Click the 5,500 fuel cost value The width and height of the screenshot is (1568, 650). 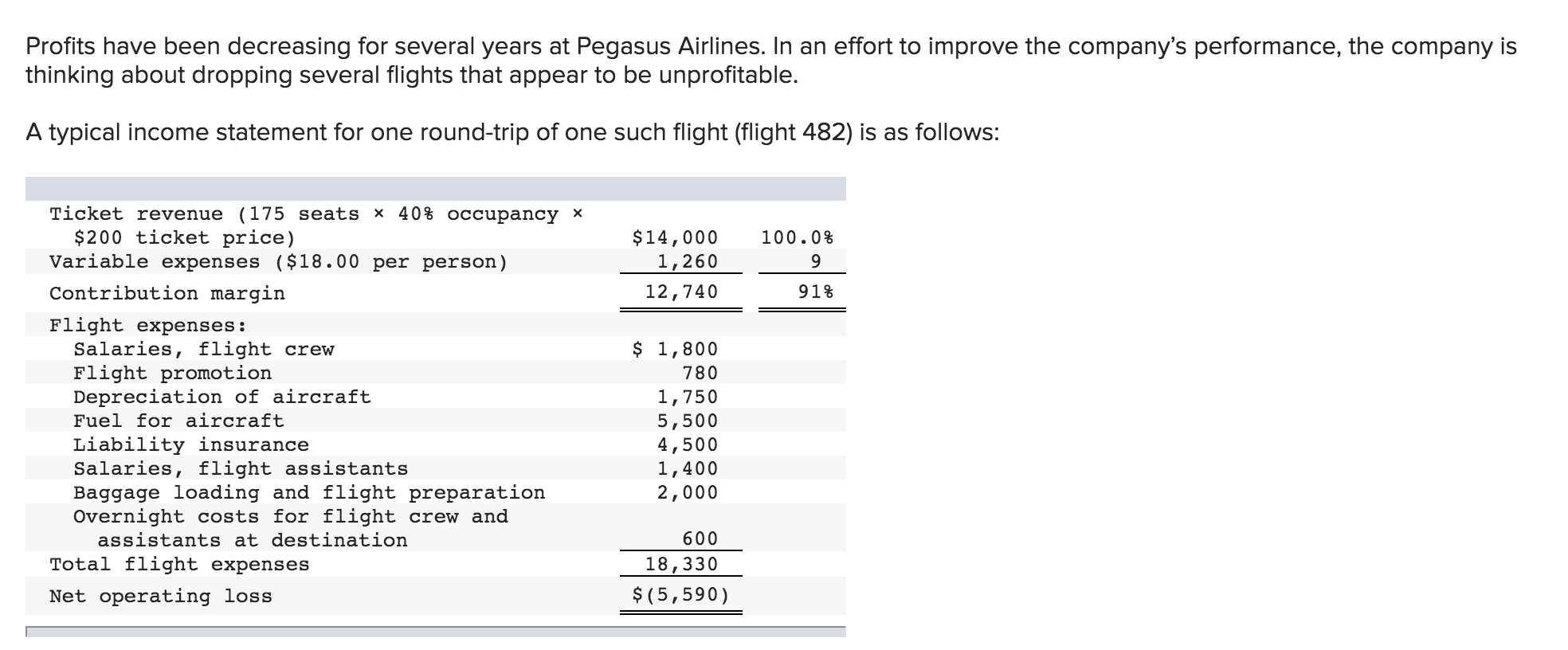(x=687, y=421)
